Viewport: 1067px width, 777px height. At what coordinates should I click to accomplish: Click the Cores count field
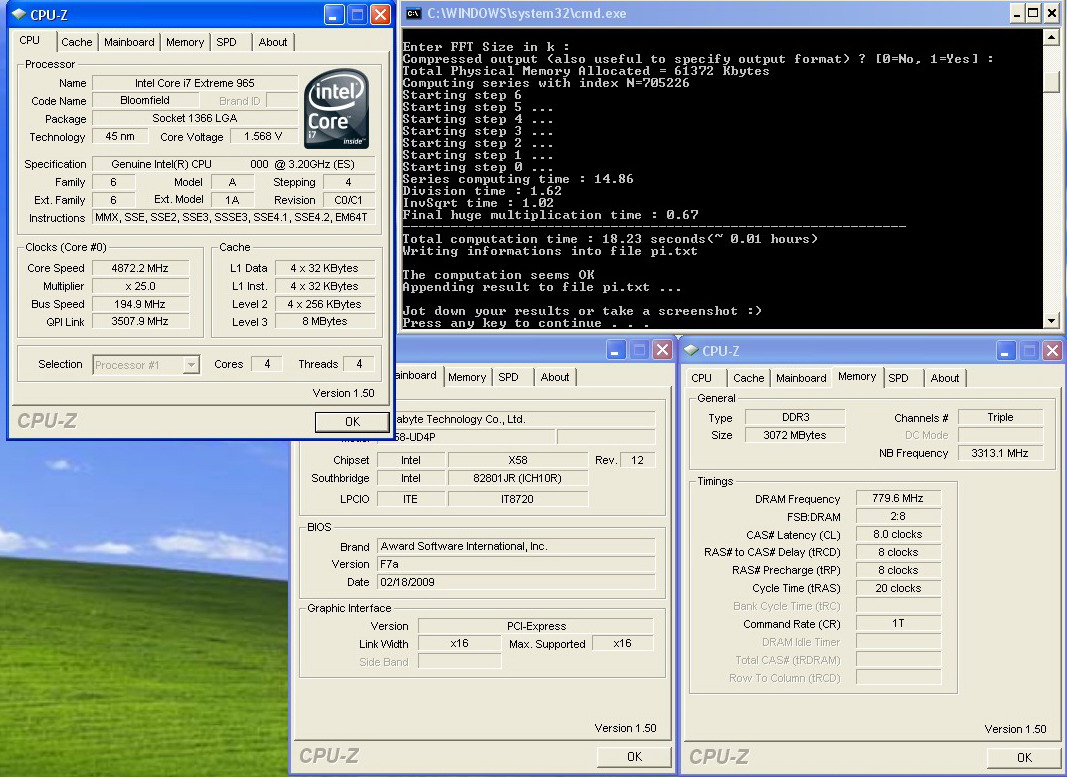(267, 364)
